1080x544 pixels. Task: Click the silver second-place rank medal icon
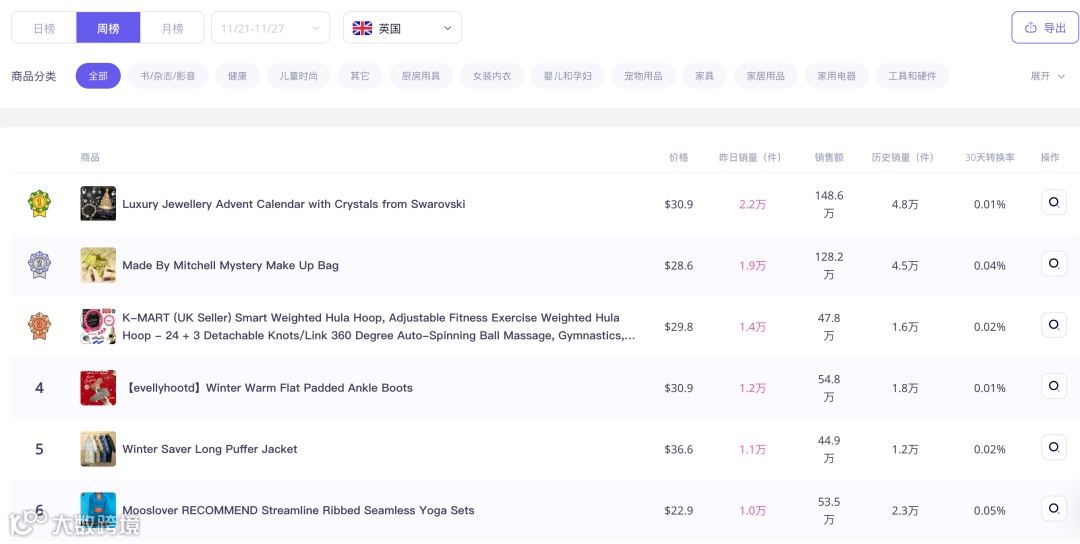point(39,265)
